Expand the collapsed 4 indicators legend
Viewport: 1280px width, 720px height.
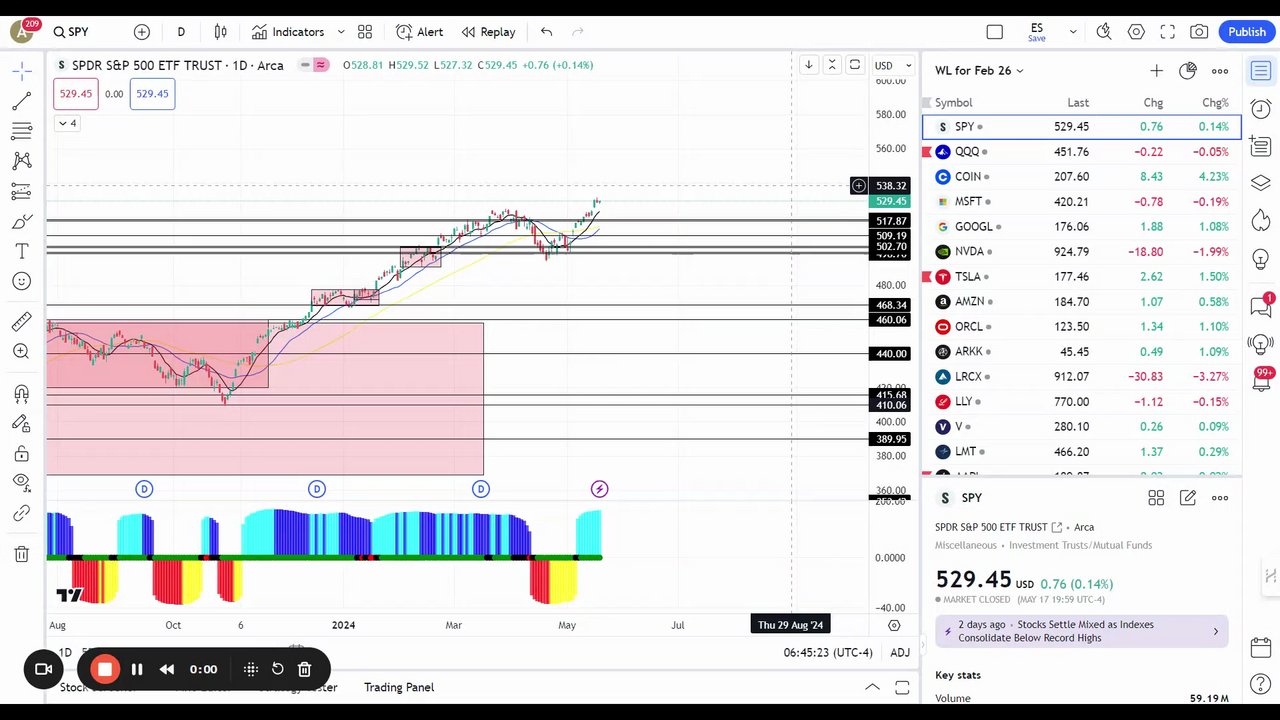click(x=66, y=123)
